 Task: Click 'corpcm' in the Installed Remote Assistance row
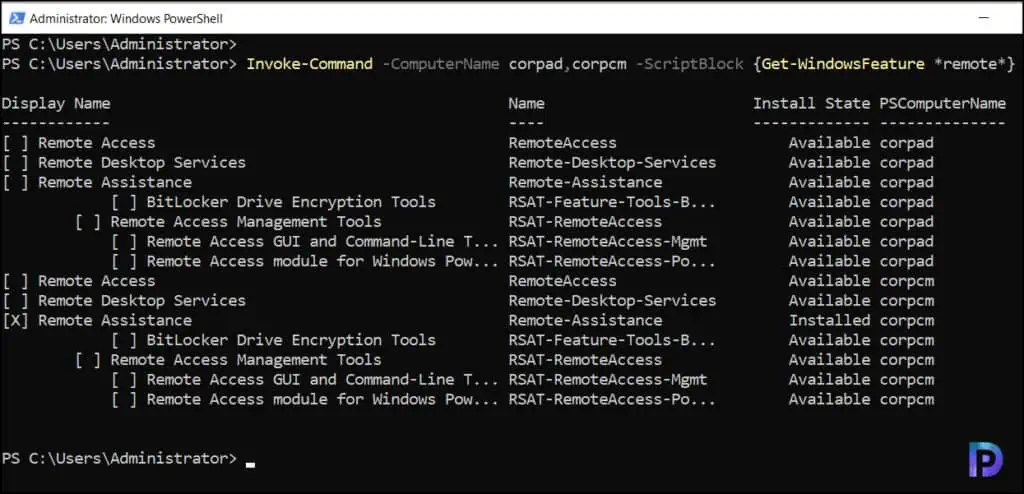(906, 320)
